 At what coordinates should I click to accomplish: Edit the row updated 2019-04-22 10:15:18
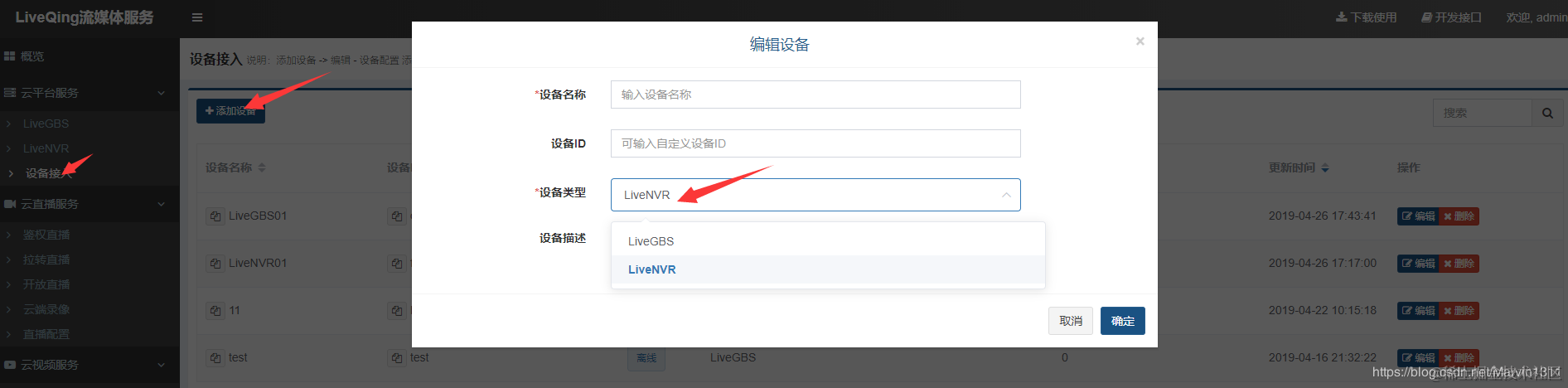(1418, 311)
